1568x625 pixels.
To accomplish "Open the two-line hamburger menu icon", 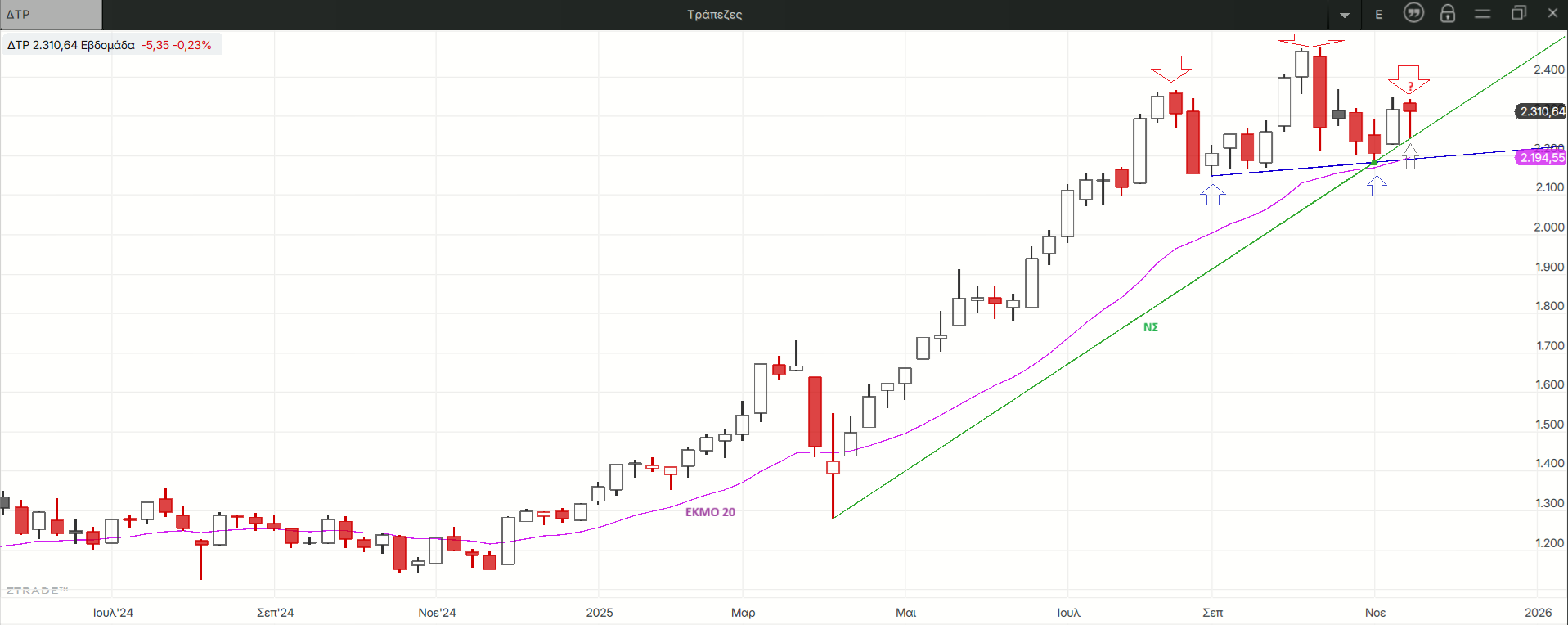I will 1482,14.
